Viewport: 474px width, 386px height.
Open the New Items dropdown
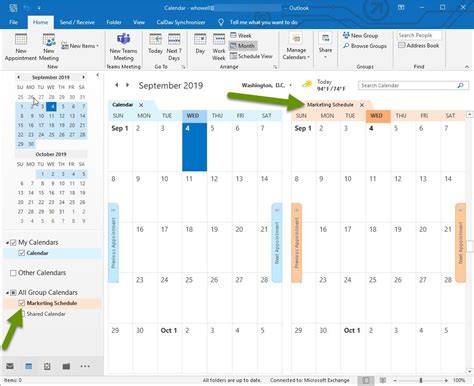(x=80, y=46)
